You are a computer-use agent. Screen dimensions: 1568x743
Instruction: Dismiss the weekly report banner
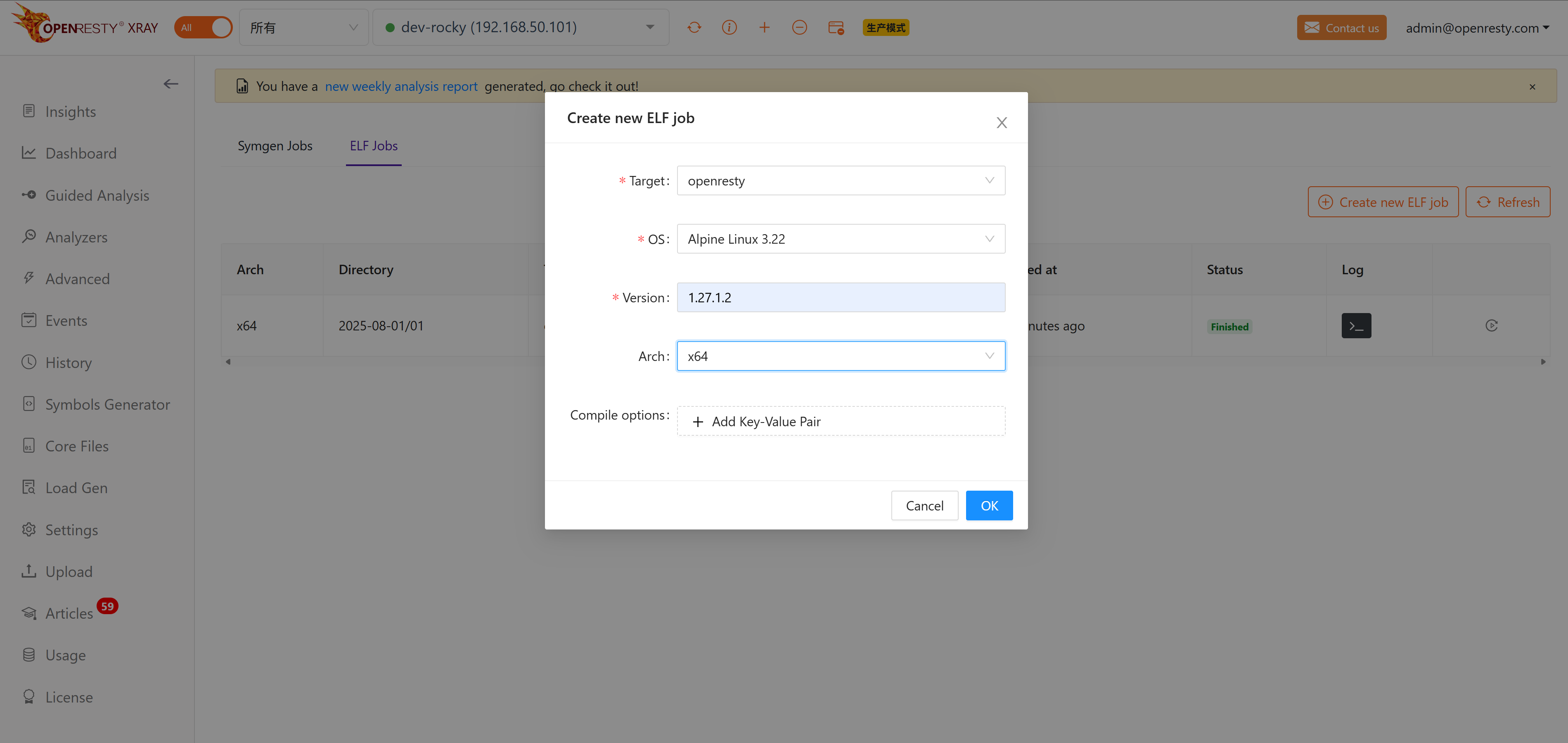click(x=1532, y=87)
